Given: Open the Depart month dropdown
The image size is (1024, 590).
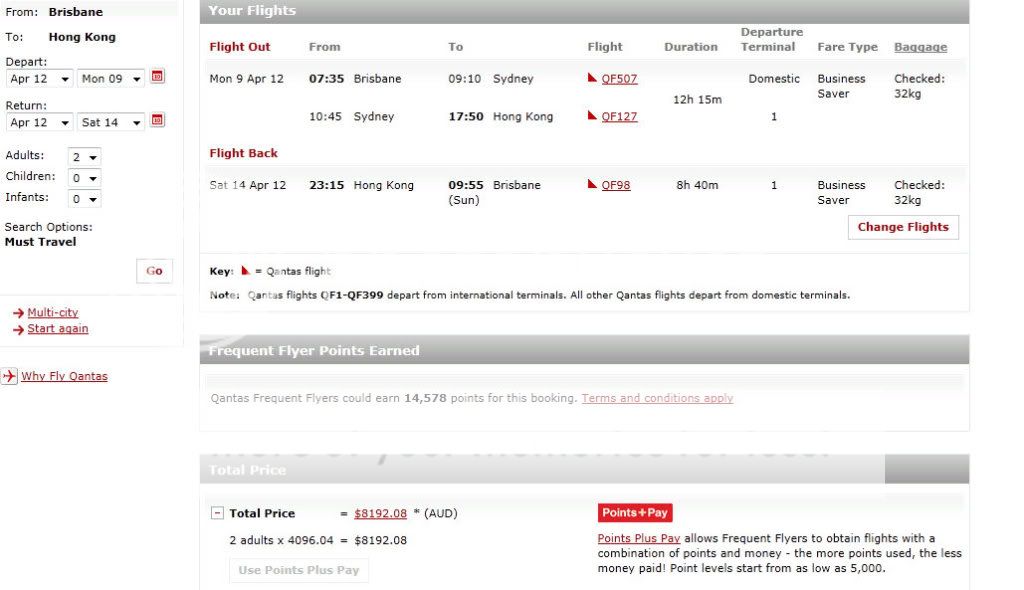Looking at the screenshot, I should click(39, 79).
